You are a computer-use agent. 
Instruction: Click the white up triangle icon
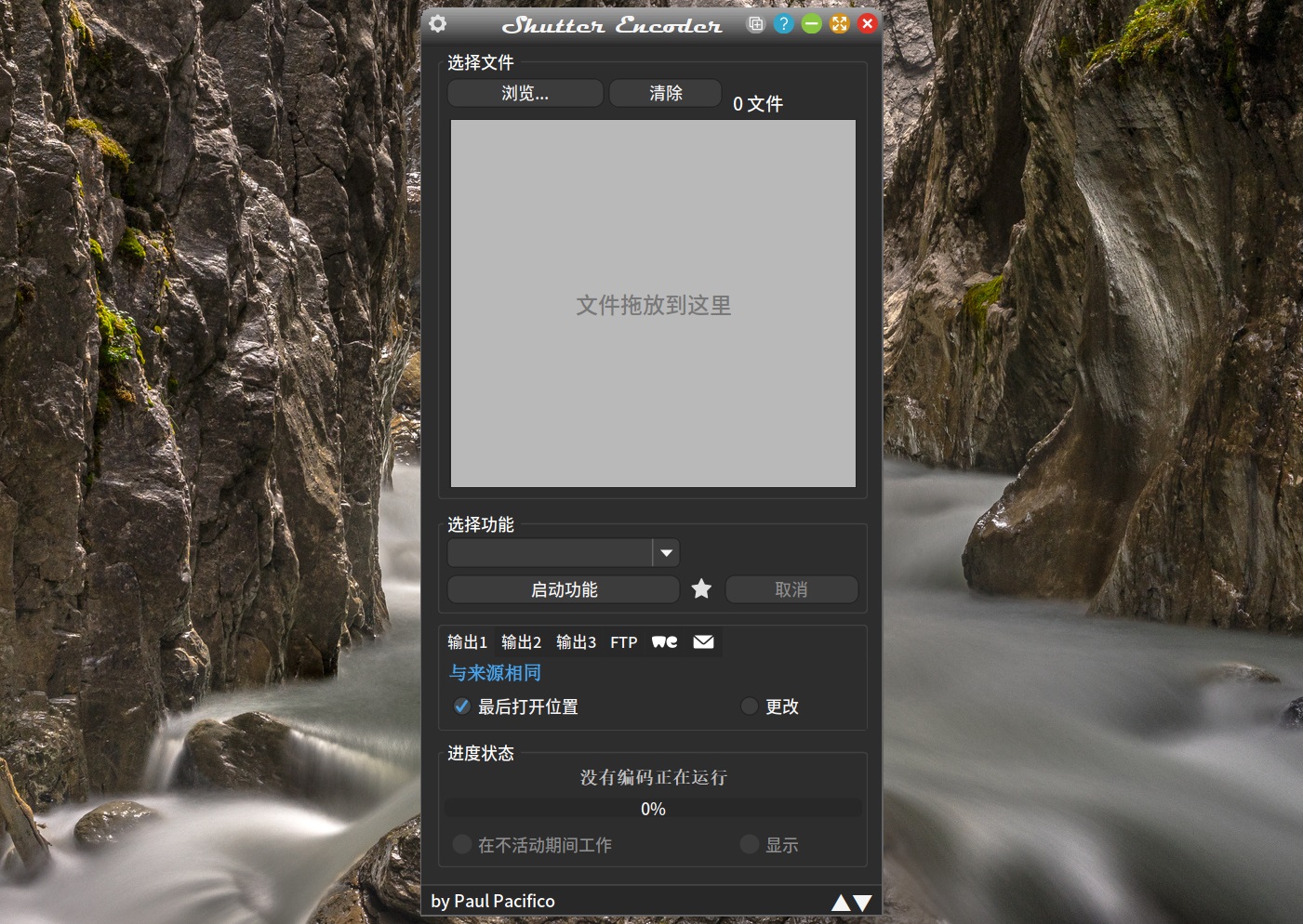[x=841, y=903]
